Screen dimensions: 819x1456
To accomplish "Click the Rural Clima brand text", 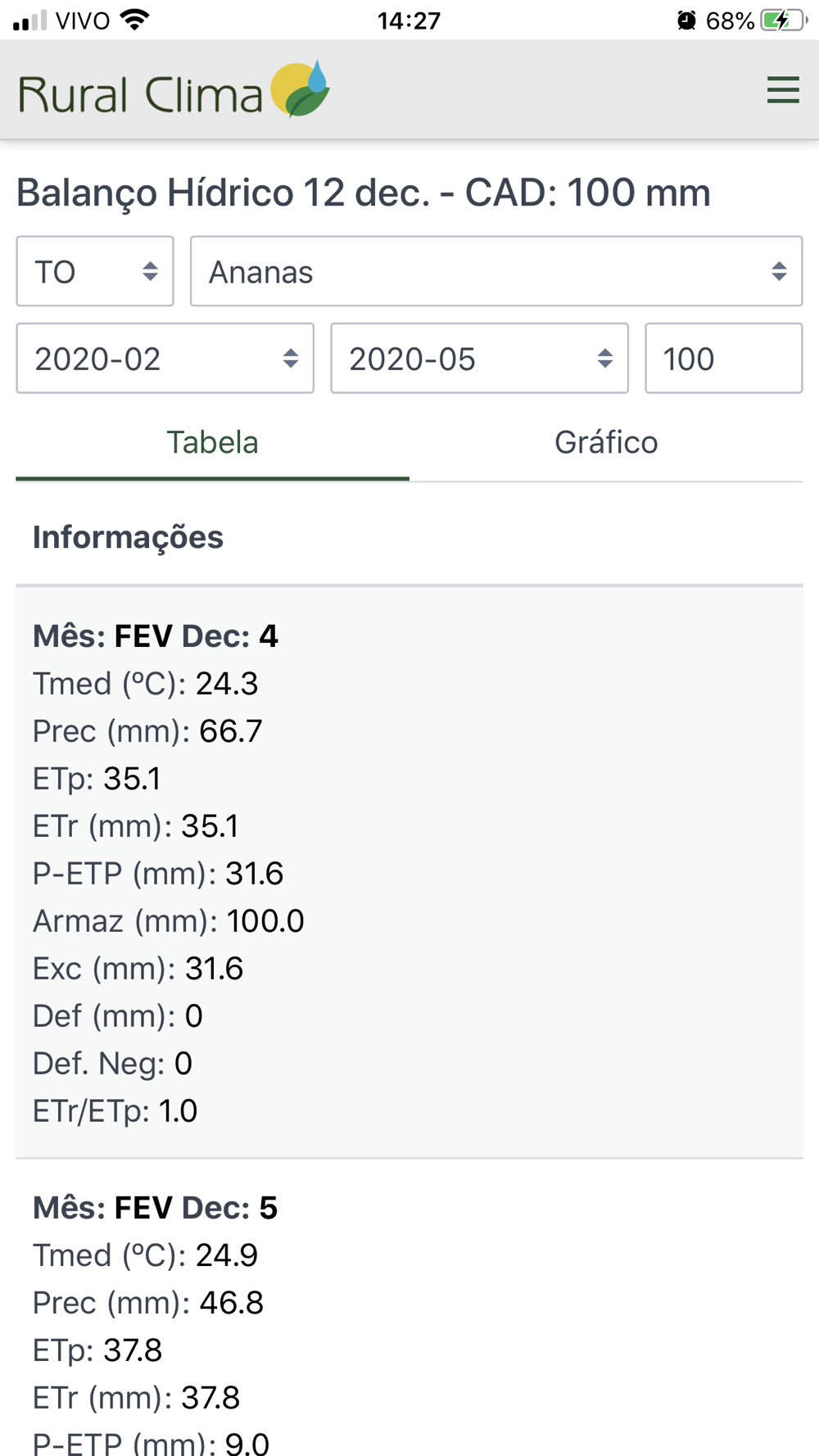I will pyautogui.click(x=140, y=94).
